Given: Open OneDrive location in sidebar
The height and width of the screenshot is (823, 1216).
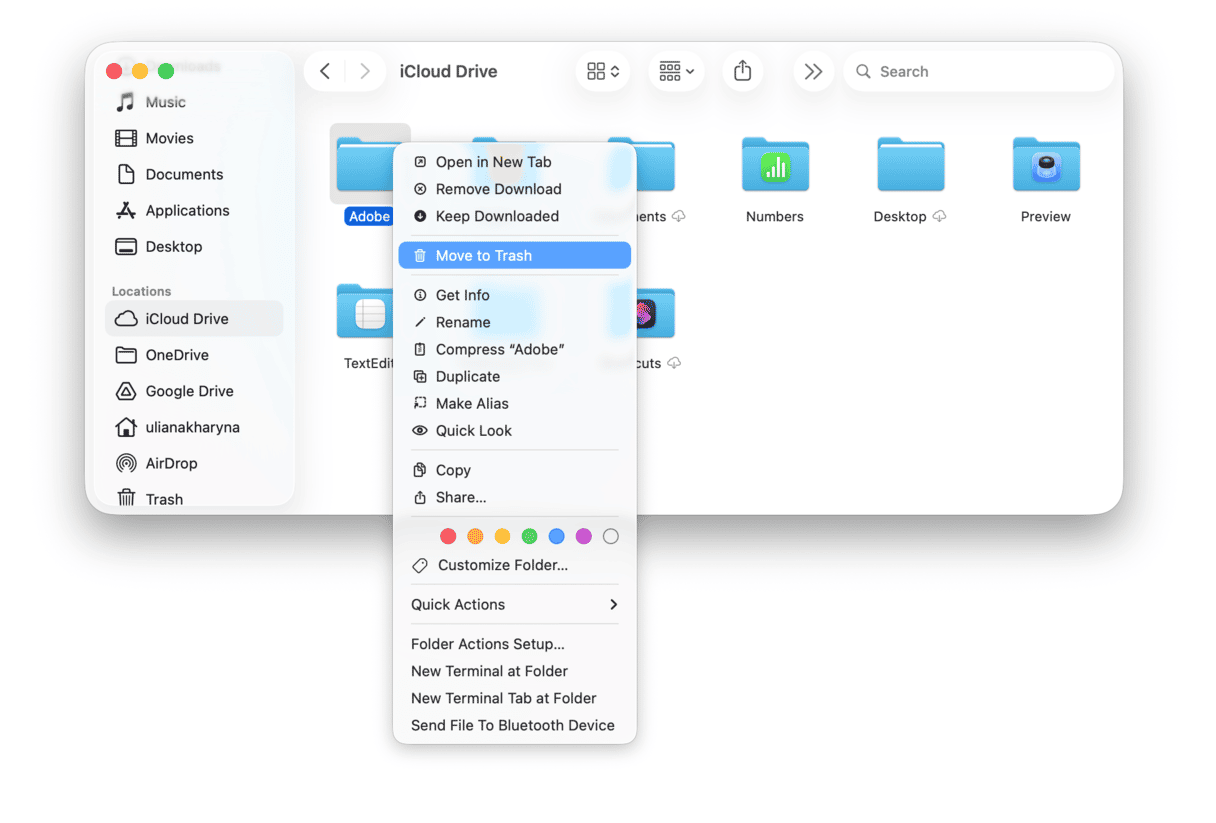Looking at the screenshot, I should pyautogui.click(x=176, y=355).
